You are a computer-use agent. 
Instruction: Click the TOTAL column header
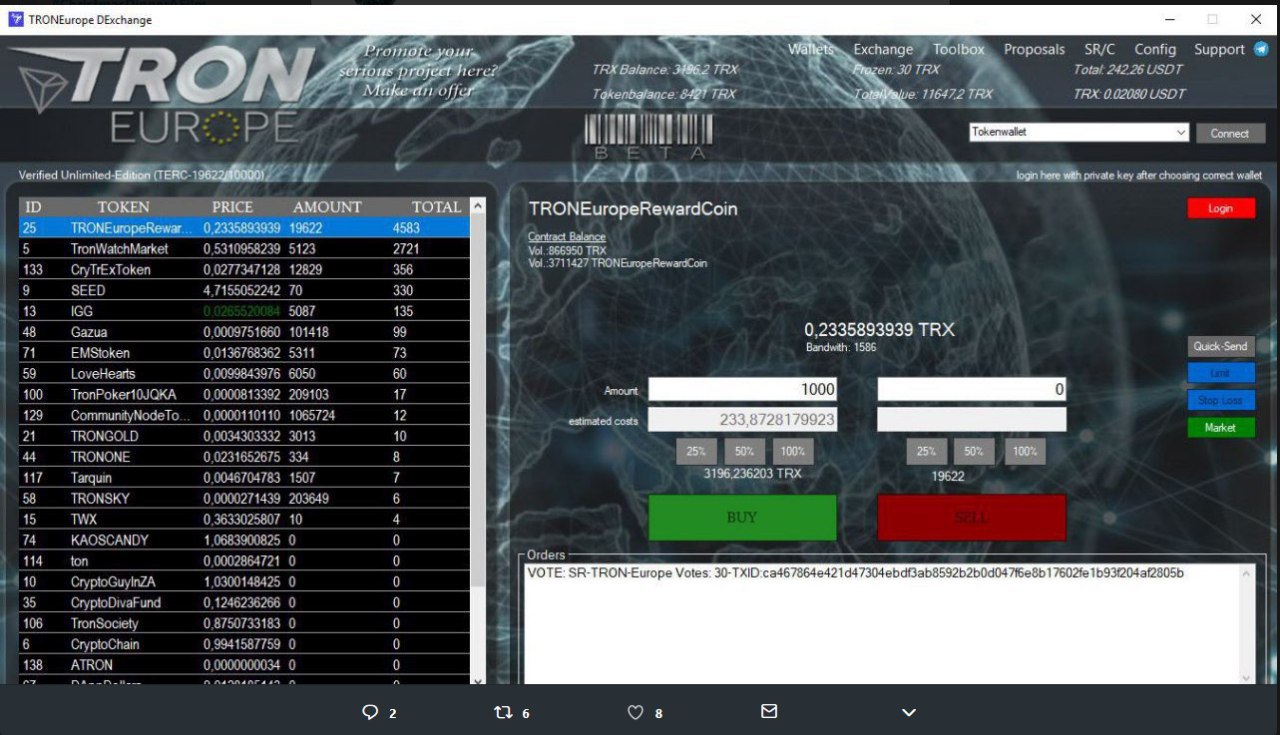[x=436, y=207]
